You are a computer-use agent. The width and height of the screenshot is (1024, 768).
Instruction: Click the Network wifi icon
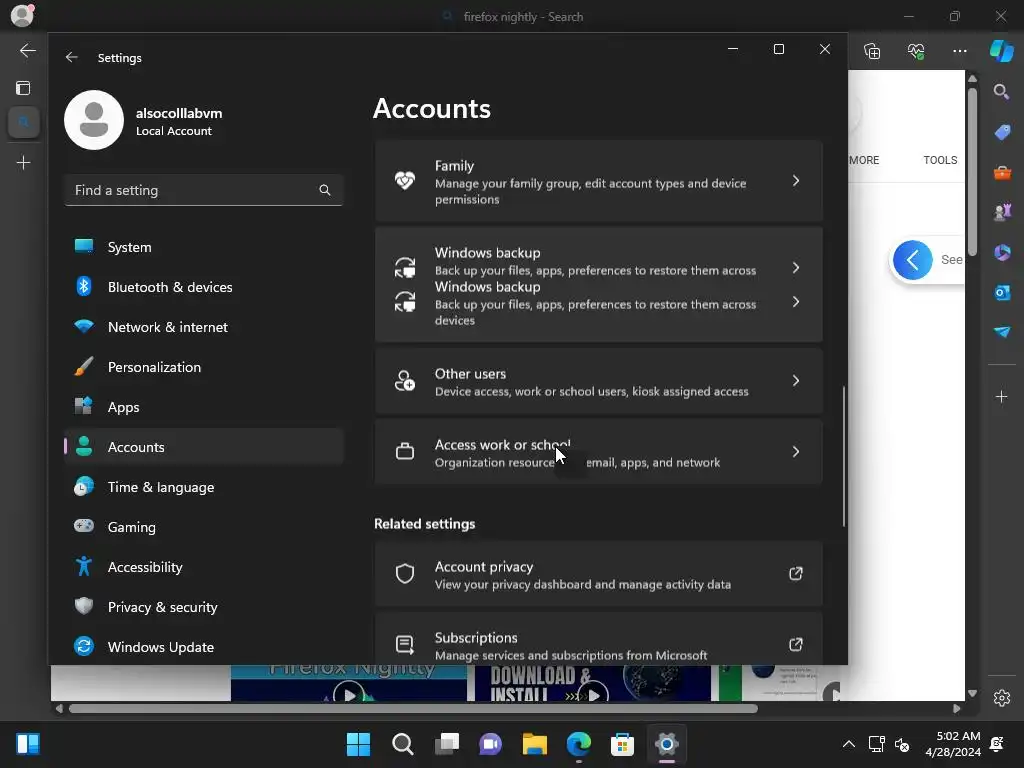point(84,326)
